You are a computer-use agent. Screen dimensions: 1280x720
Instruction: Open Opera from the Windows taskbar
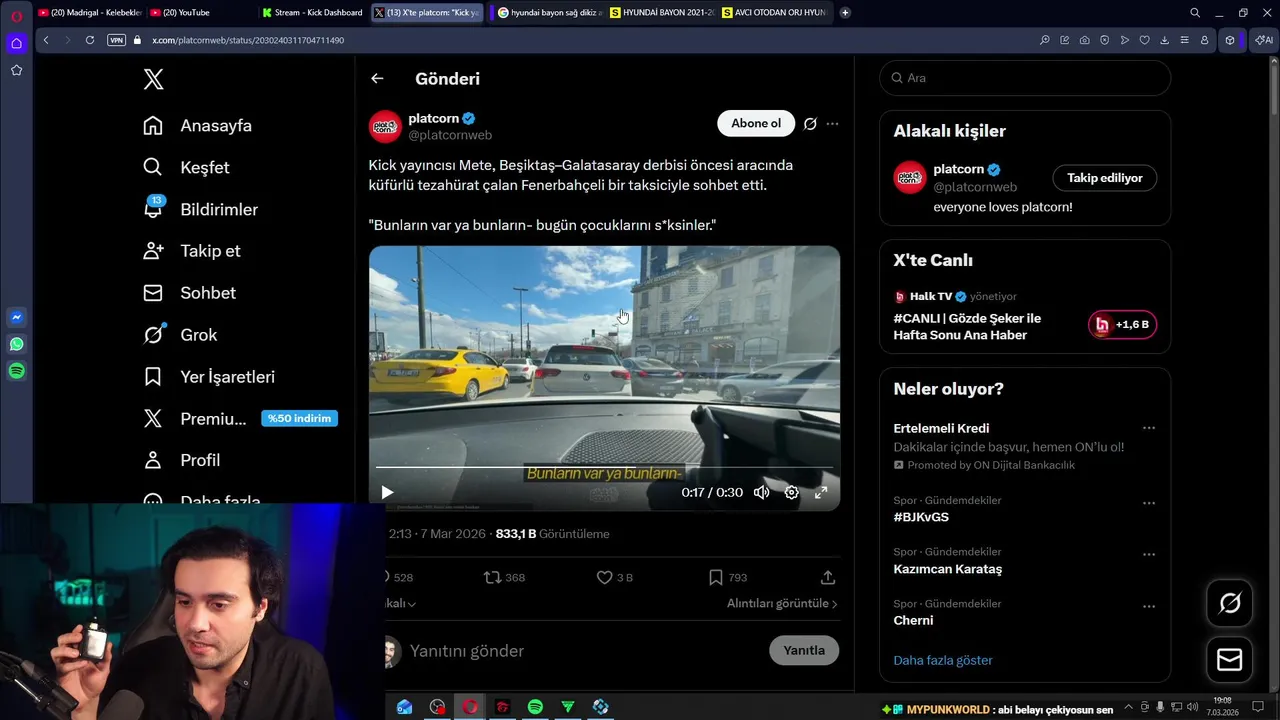click(470, 706)
